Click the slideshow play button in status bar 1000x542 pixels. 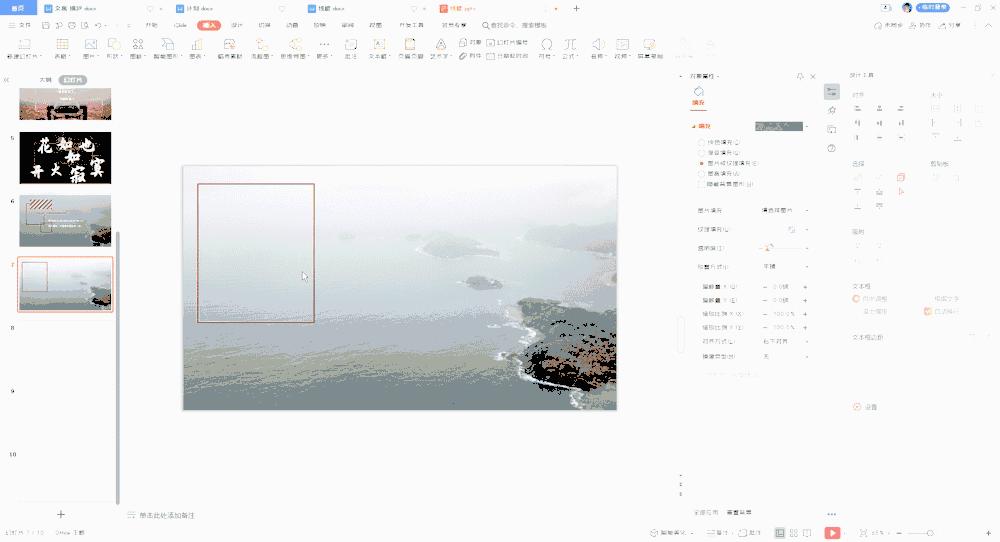(x=832, y=533)
